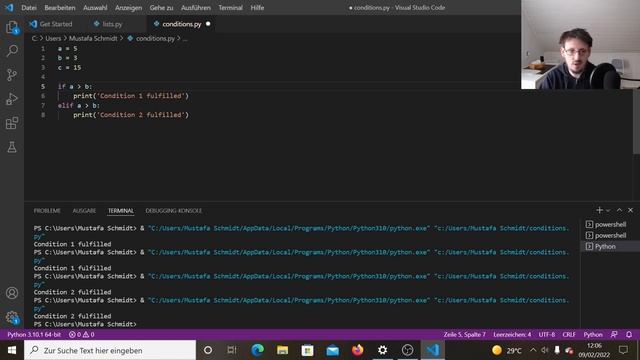The width and height of the screenshot is (640, 360).
Task: Open the Datei menu
Action: (29, 7)
